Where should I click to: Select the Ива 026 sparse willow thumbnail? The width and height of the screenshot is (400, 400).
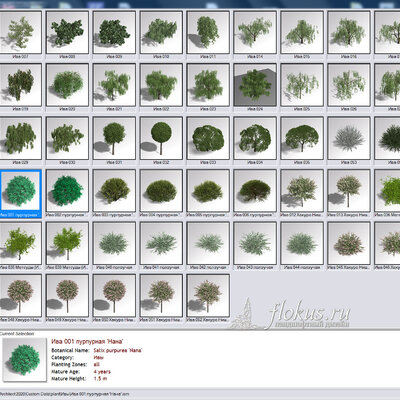pos(349,85)
